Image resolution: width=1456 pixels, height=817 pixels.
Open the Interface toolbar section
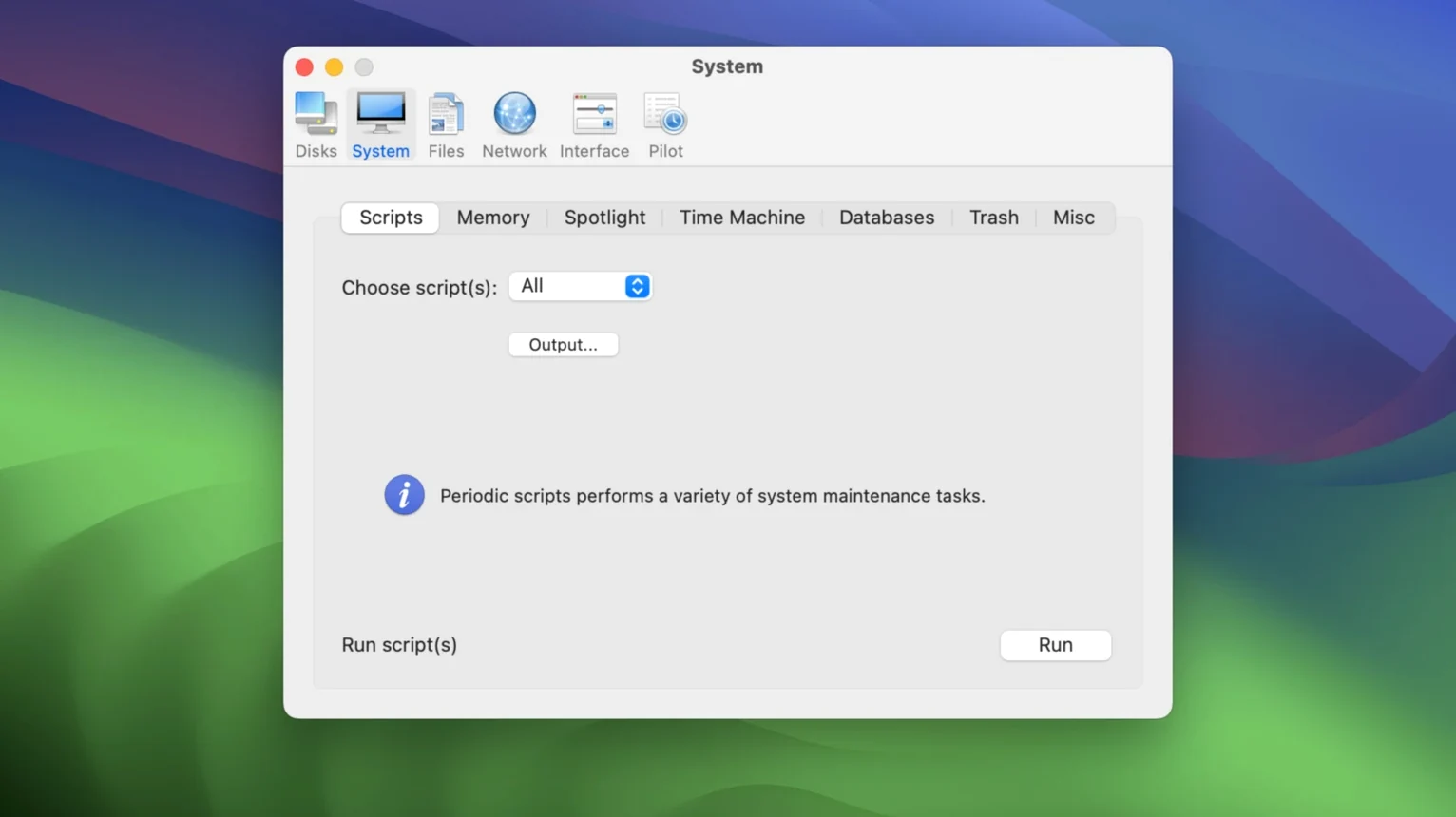pos(594,125)
